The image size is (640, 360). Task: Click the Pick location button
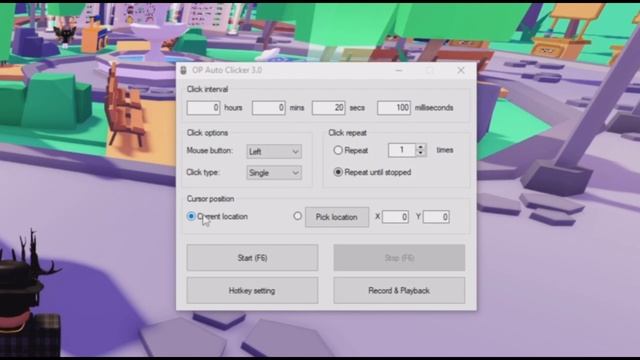tap(337, 217)
